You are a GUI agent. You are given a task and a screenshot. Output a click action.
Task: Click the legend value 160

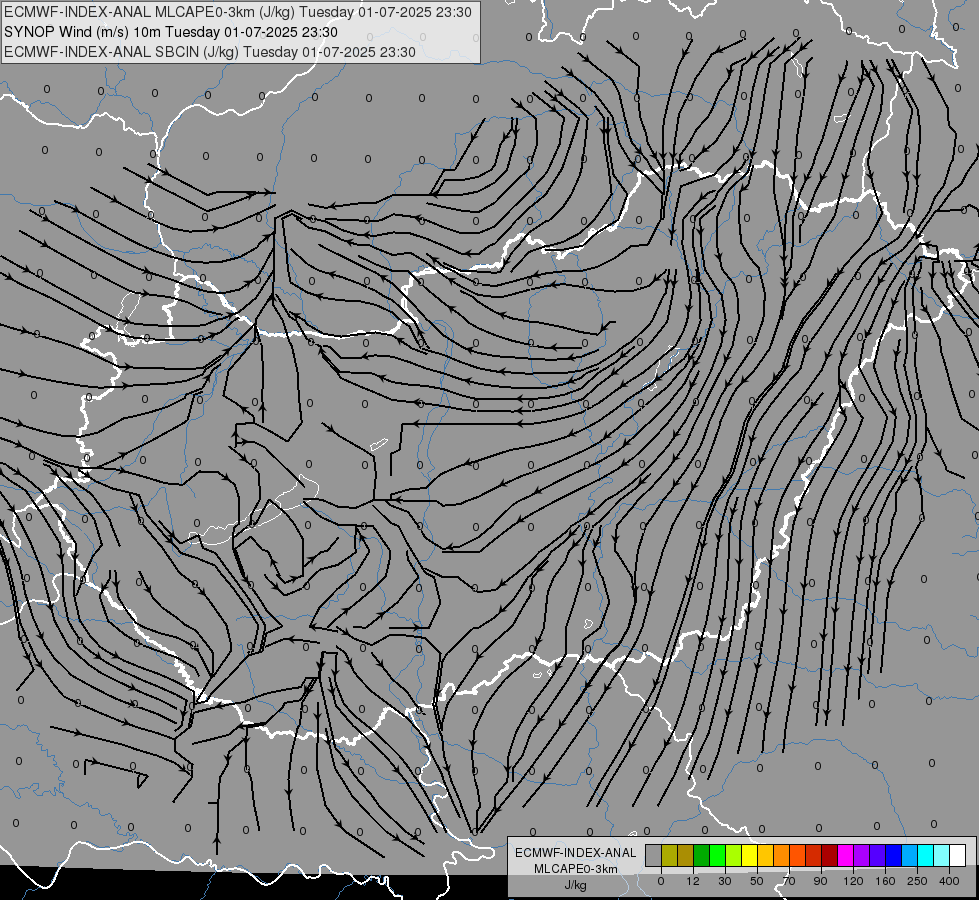(x=885, y=881)
